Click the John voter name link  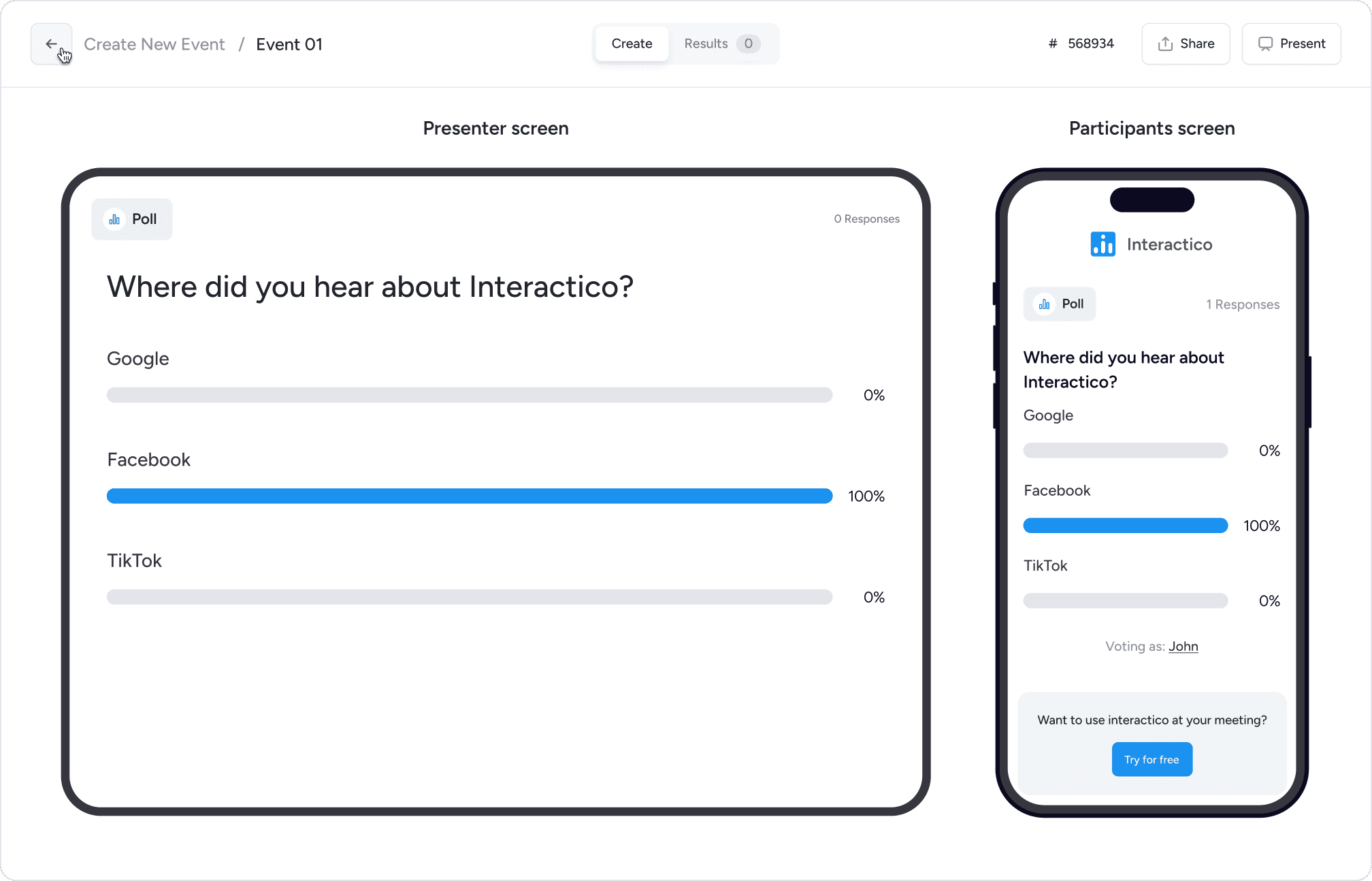pos(1183,646)
